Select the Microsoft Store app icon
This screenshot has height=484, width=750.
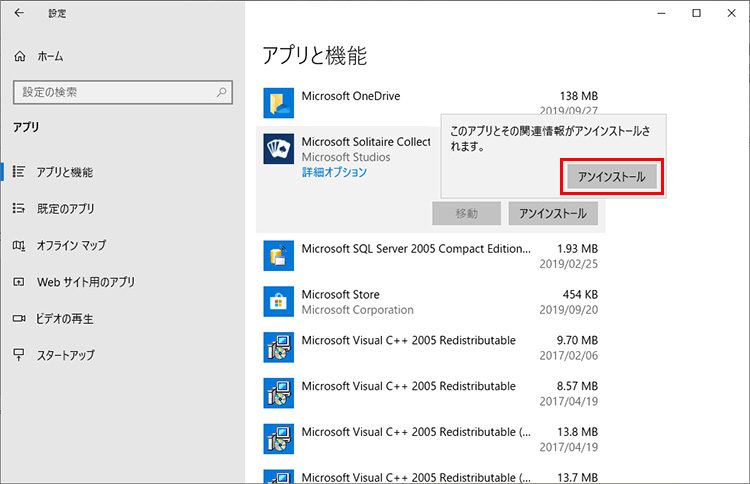tap(277, 301)
